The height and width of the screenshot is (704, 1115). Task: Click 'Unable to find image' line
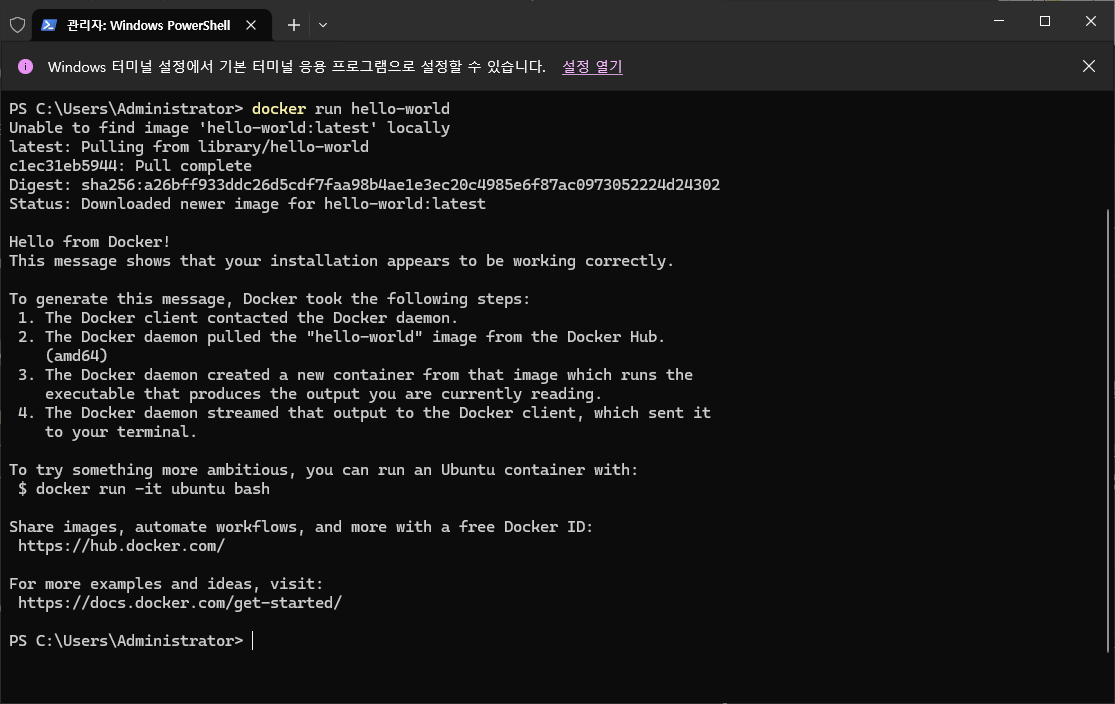(x=229, y=128)
